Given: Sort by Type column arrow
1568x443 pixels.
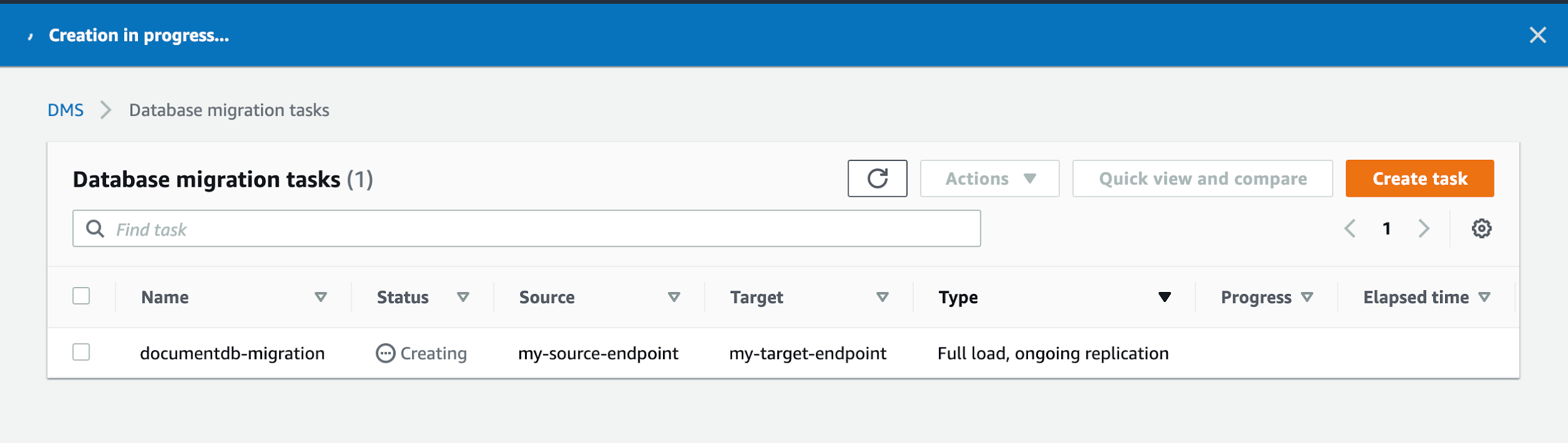Looking at the screenshot, I should pos(1164,297).
